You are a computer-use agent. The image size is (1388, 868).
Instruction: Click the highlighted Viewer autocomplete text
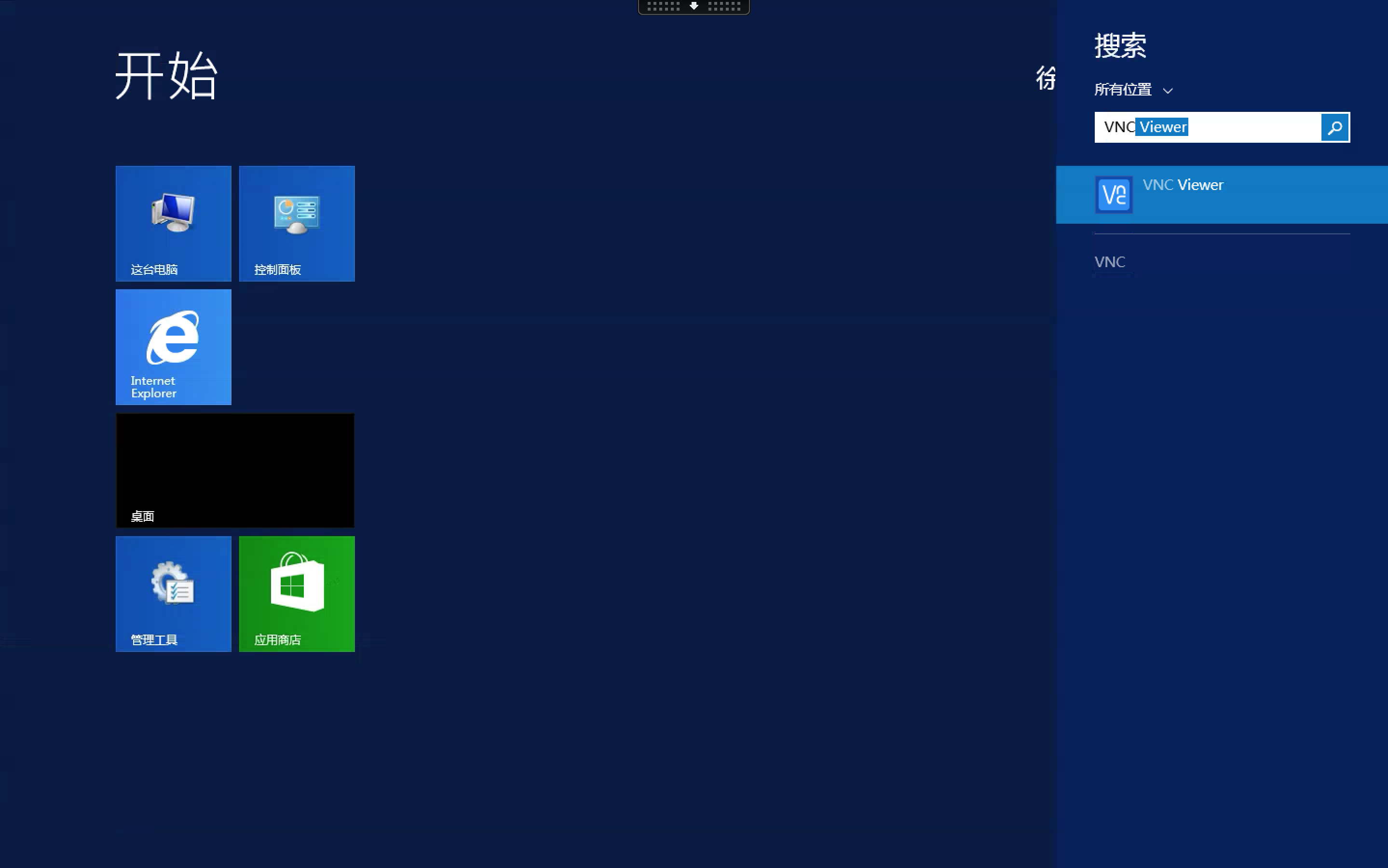[x=1162, y=127]
